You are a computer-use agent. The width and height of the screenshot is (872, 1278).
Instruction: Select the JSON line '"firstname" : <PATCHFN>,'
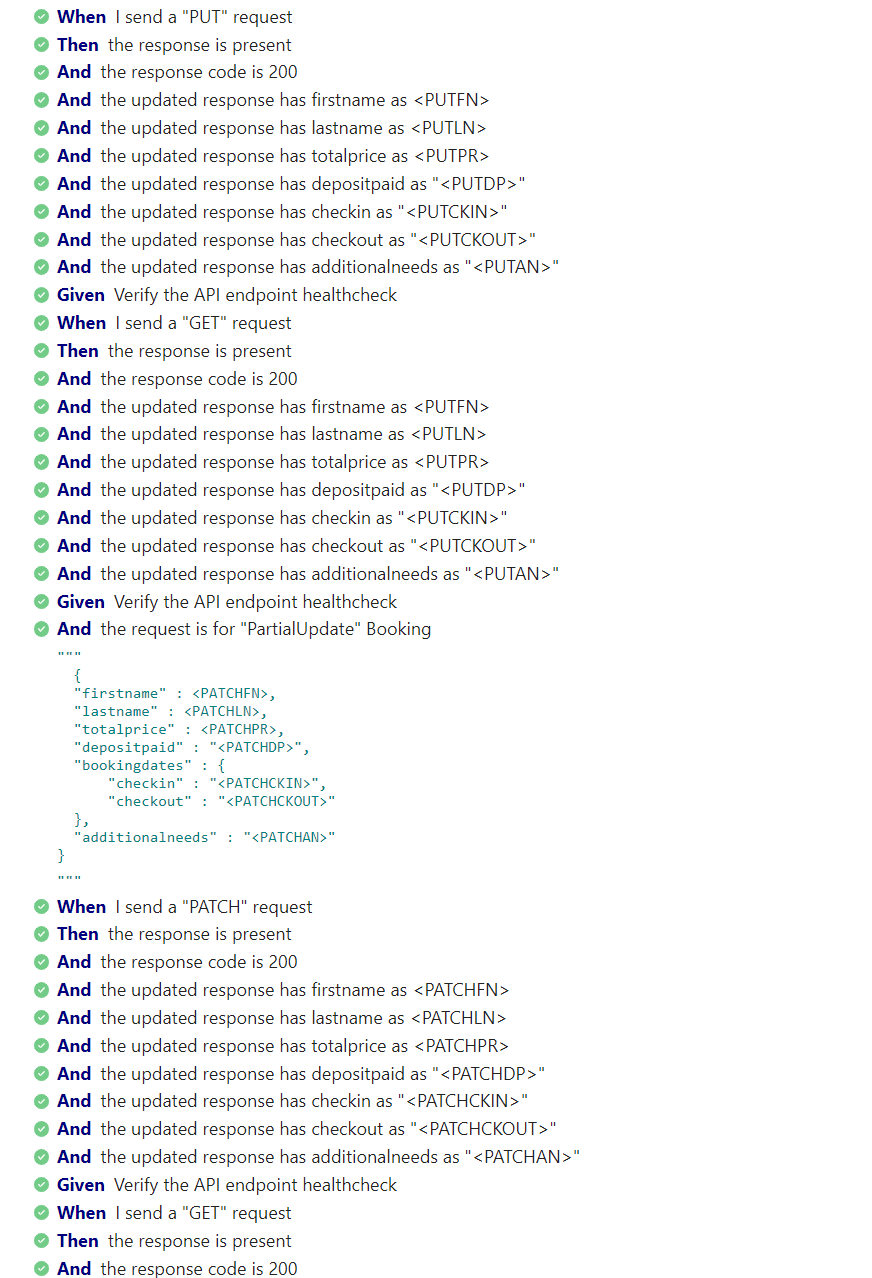(x=175, y=693)
